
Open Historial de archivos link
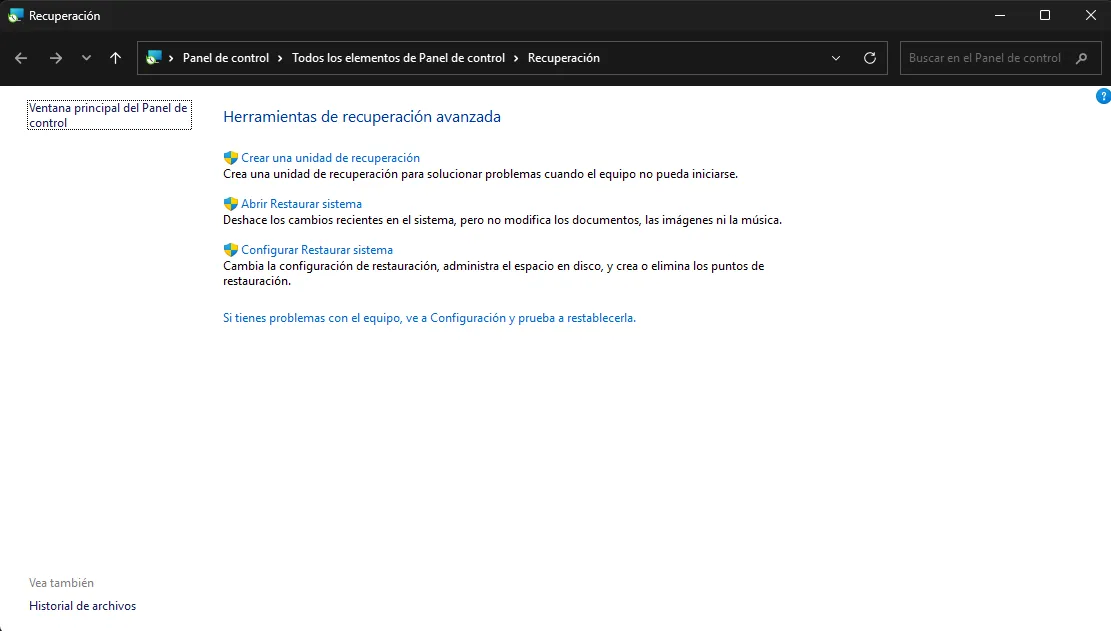coord(82,606)
